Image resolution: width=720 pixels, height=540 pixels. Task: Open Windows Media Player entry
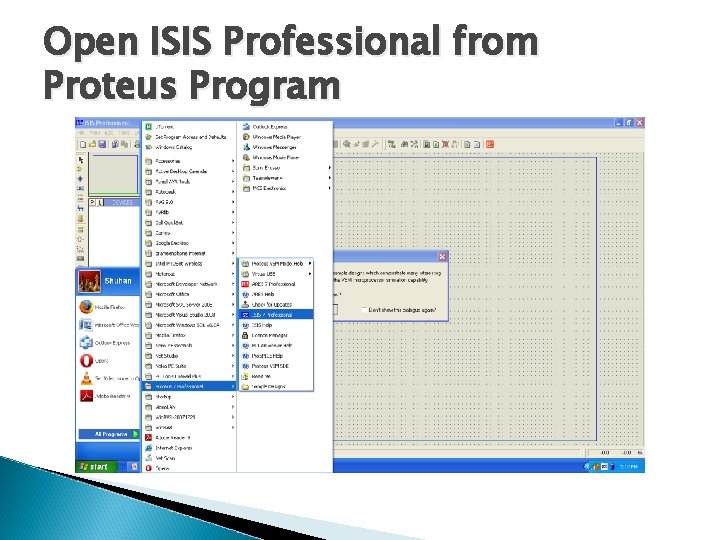[285, 137]
